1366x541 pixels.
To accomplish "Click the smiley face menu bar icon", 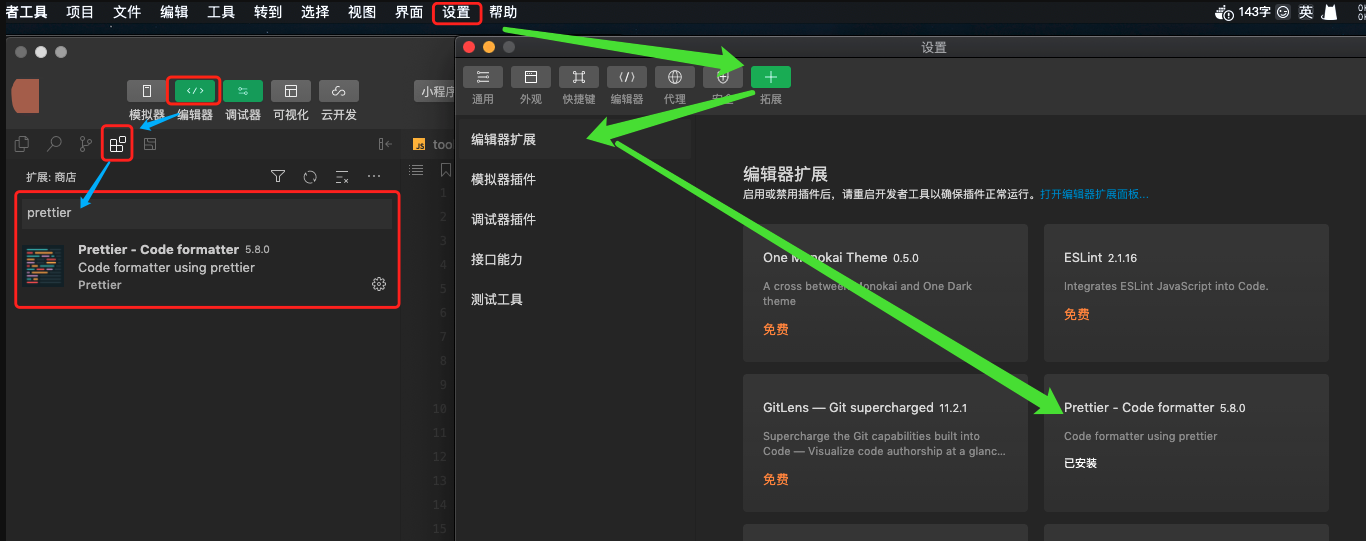I will point(1283,12).
